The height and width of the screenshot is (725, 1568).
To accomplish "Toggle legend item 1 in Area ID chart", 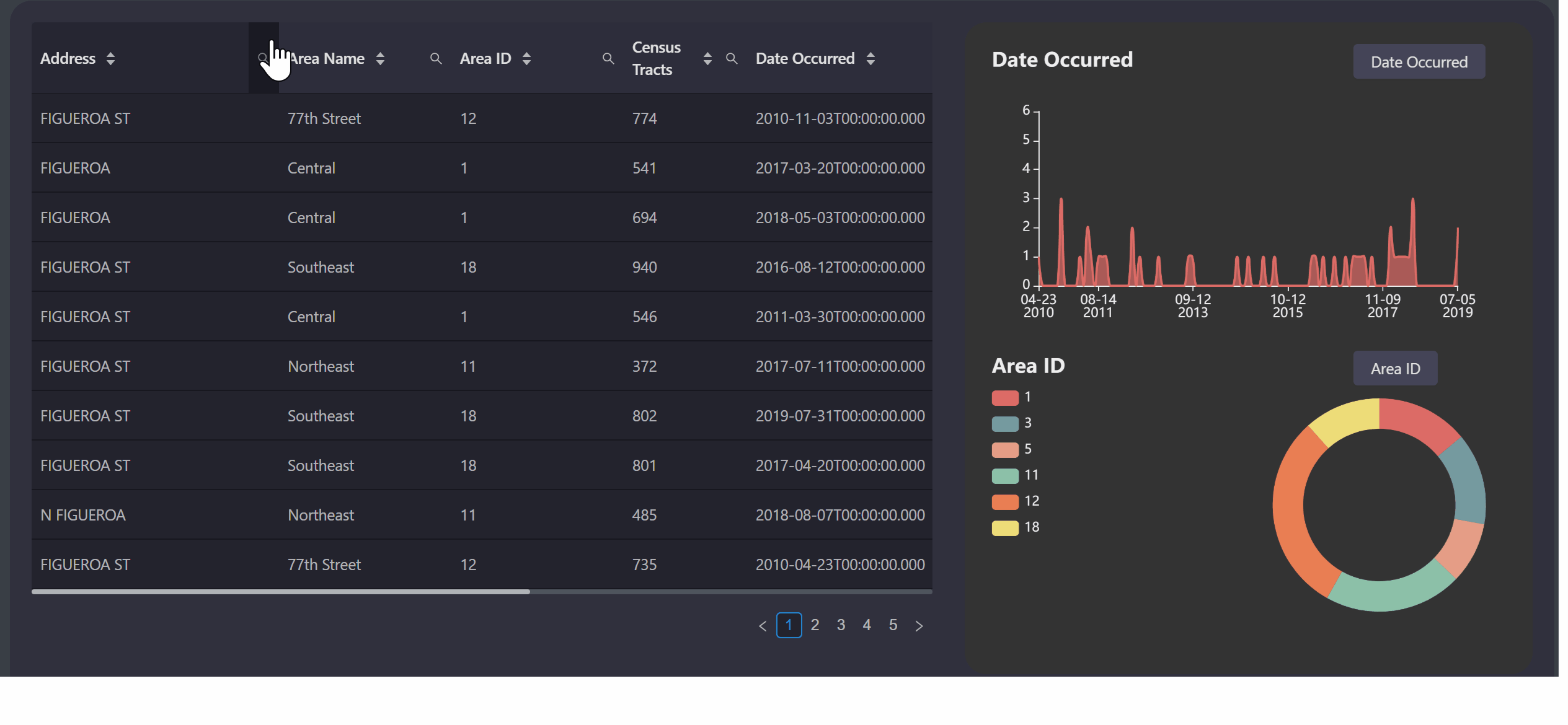I will 1006,397.
